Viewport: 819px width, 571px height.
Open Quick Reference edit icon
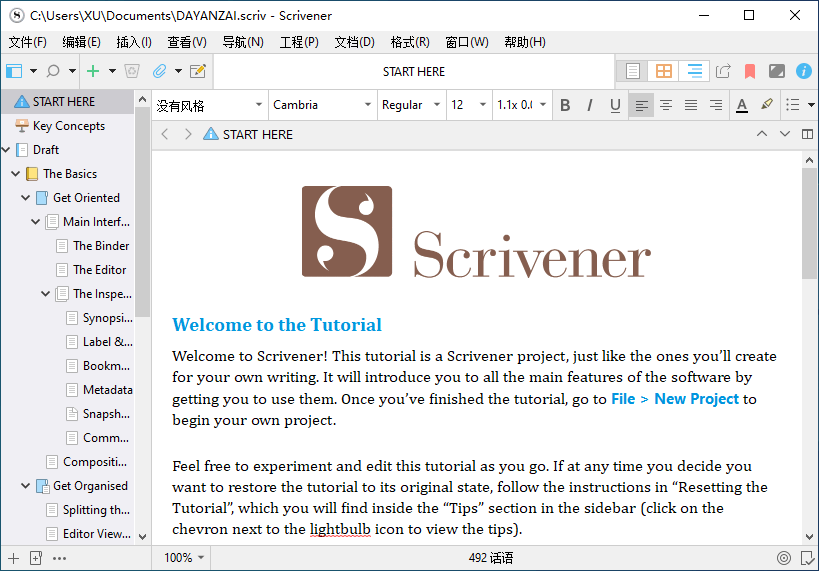(x=198, y=71)
